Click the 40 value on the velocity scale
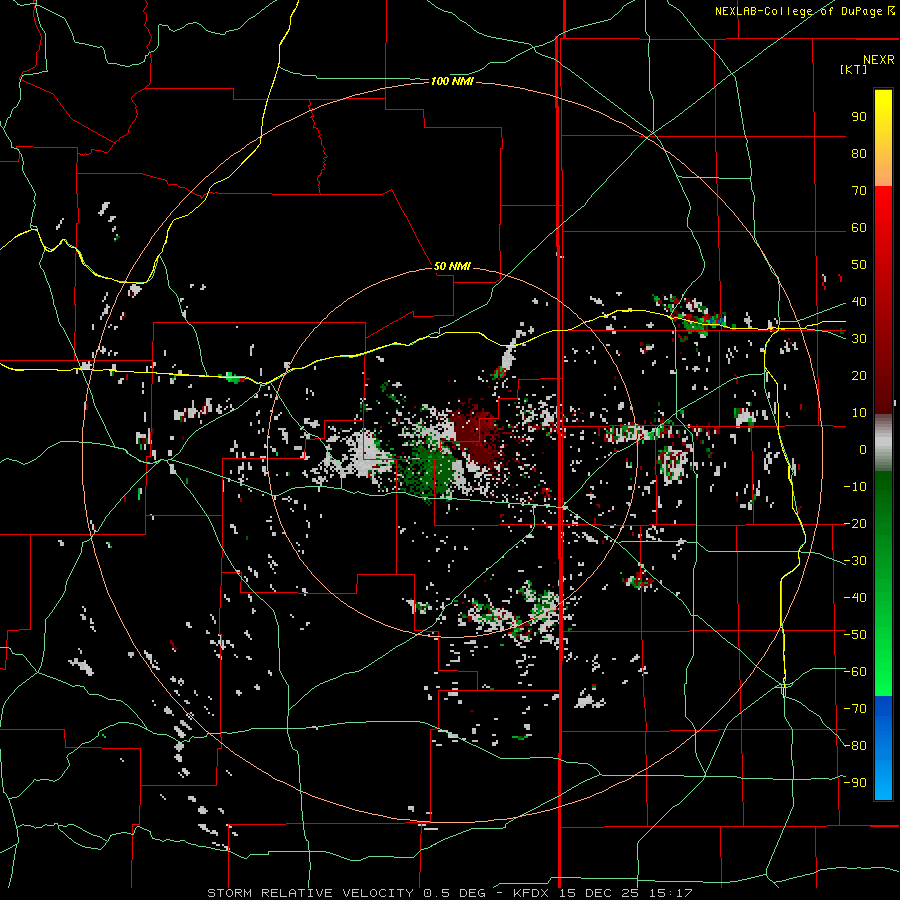Image resolution: width=900 pixels, height=900 pixels. pos(859,302)
